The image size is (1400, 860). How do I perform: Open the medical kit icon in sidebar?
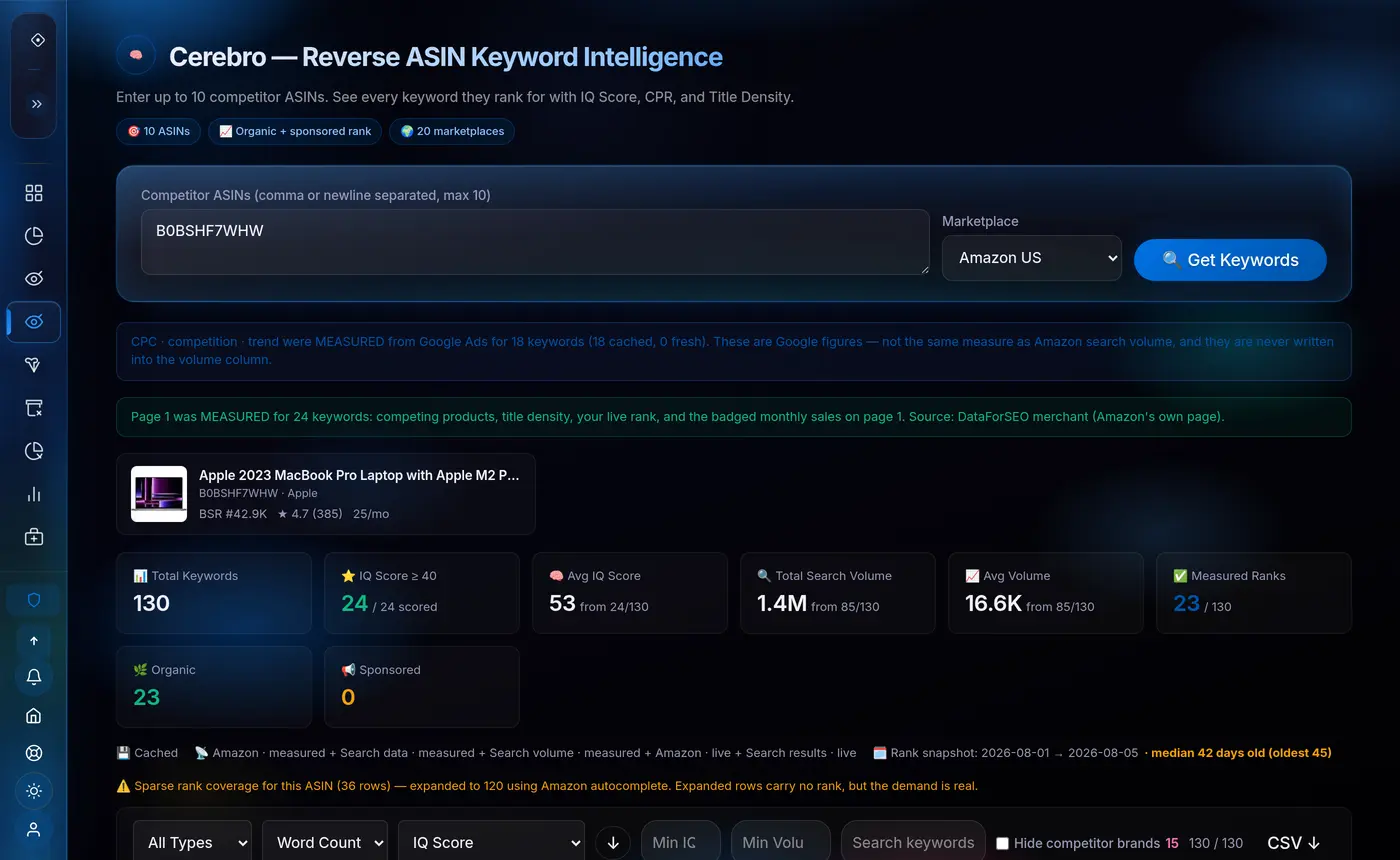tap(34, 537)
